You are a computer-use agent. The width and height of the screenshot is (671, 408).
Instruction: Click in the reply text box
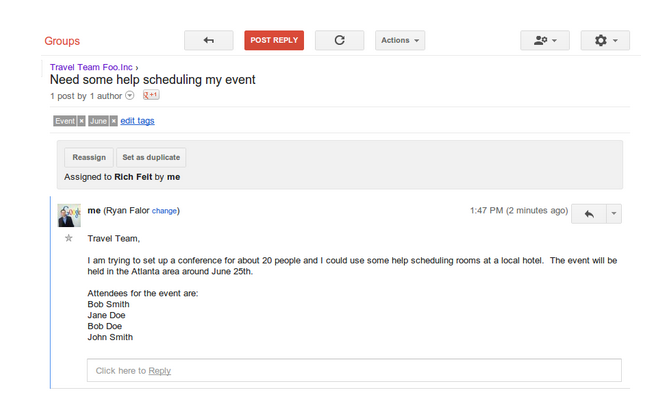[354, 370]
